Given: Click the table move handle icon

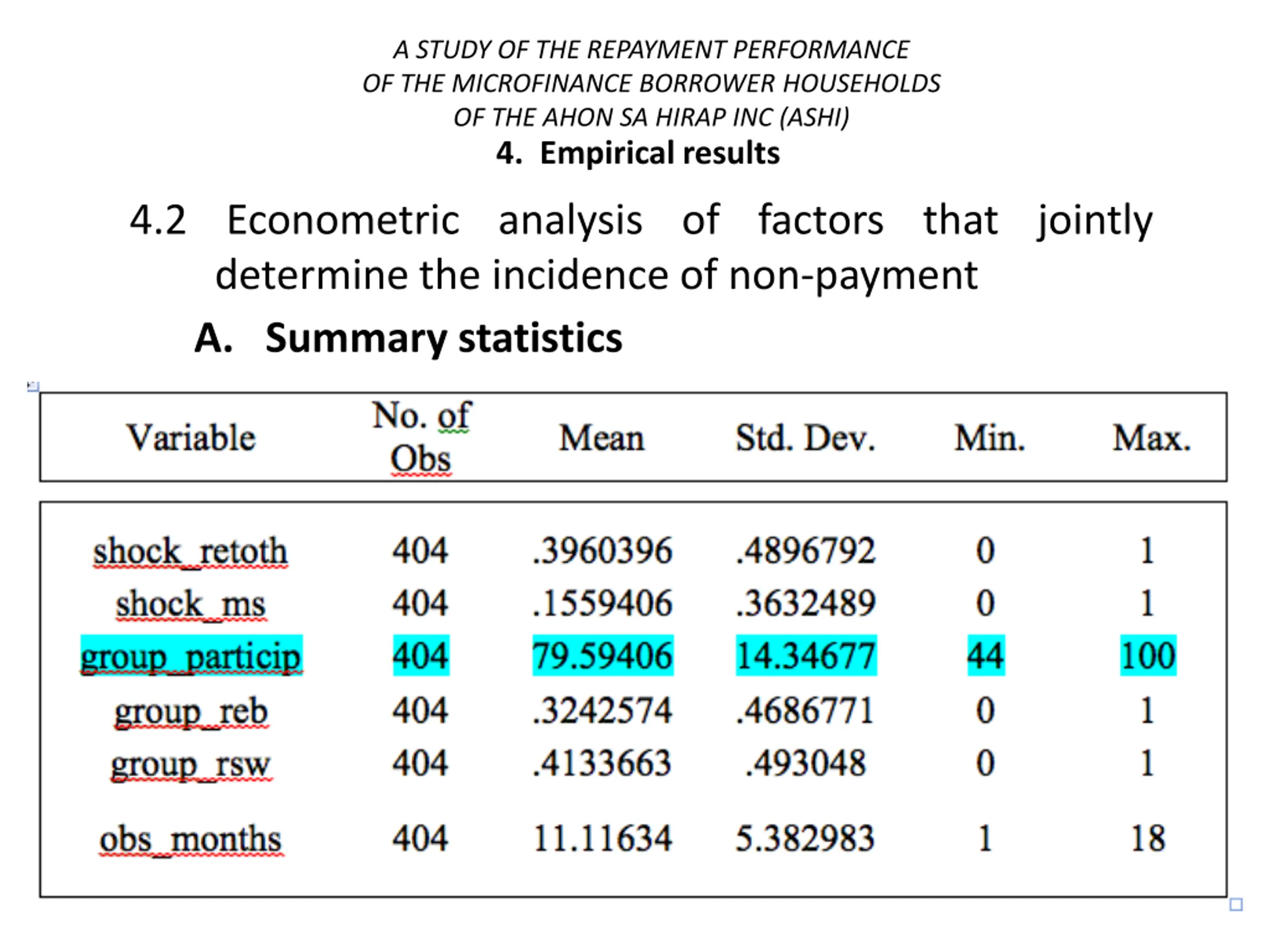Looking at the screenshot, I should 33,386.
